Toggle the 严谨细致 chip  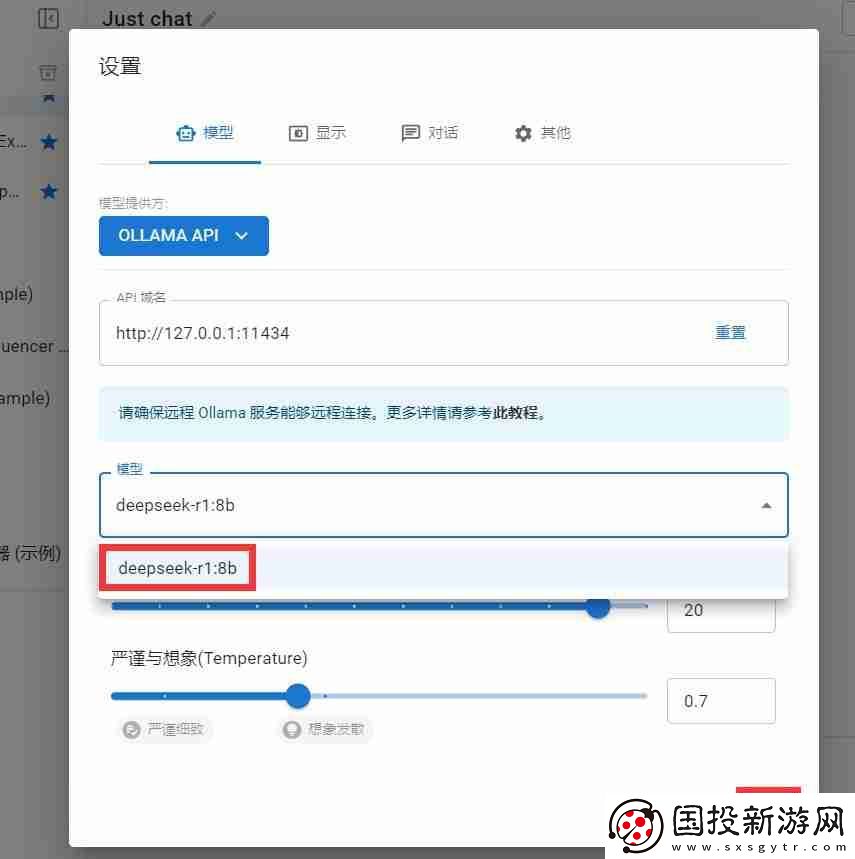point(164,729)
